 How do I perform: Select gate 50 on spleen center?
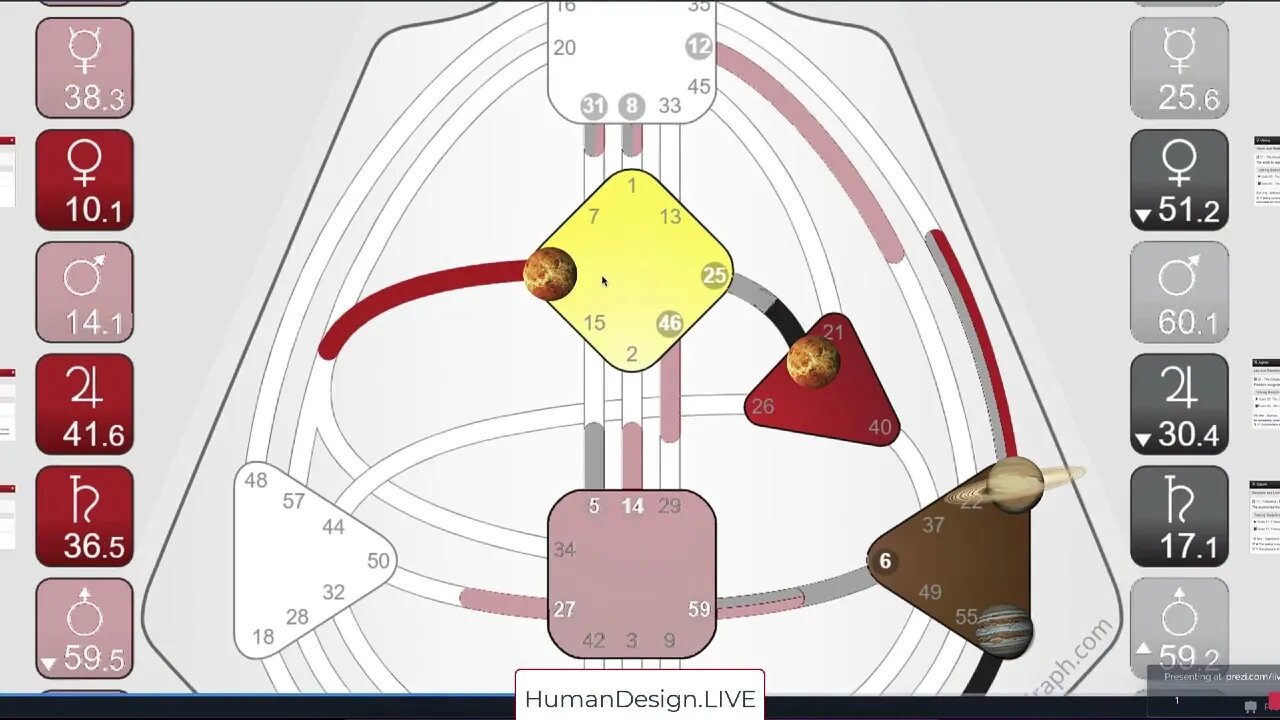point(378,561)
